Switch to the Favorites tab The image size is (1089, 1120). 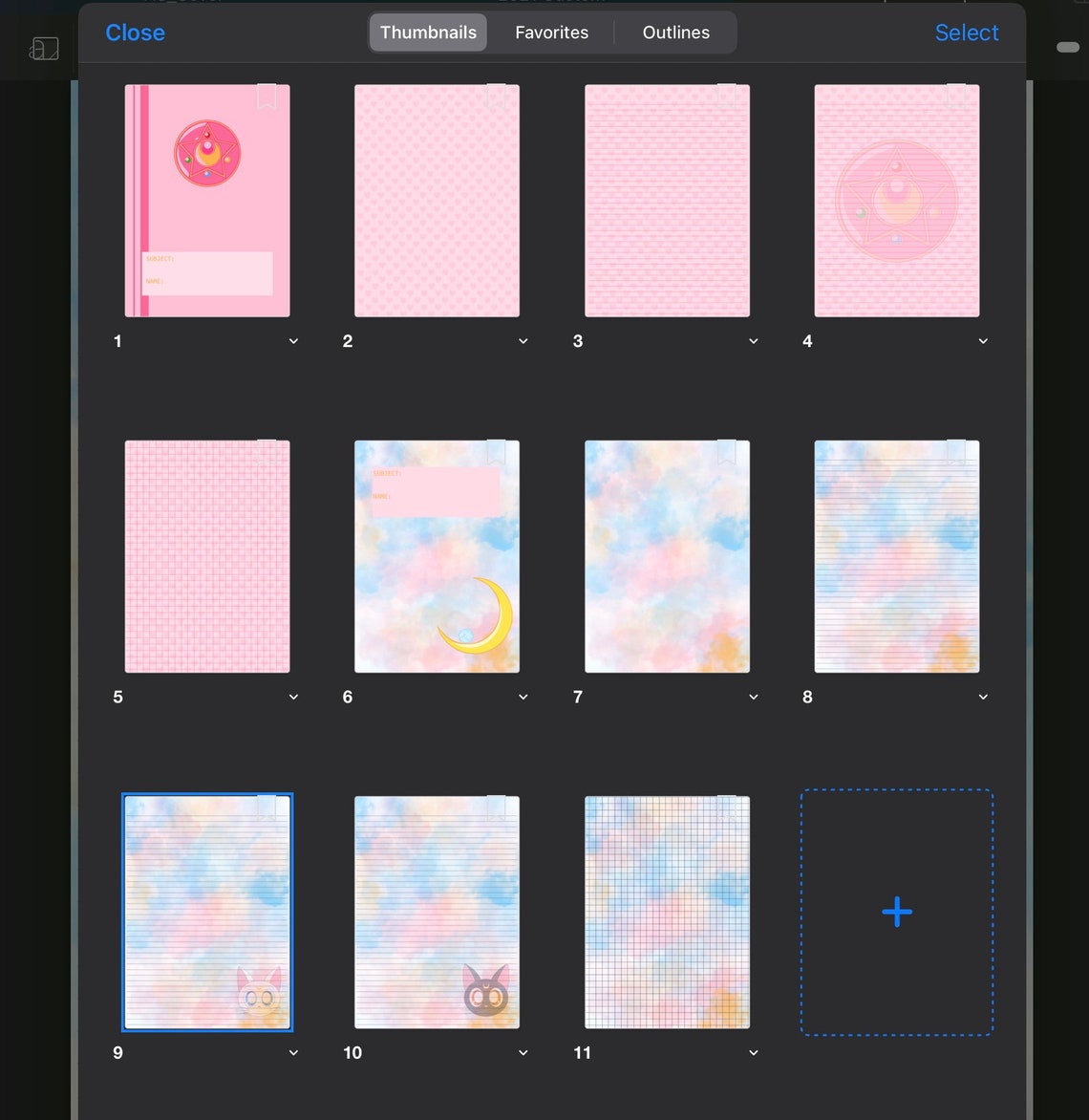[x=551, y=32]
